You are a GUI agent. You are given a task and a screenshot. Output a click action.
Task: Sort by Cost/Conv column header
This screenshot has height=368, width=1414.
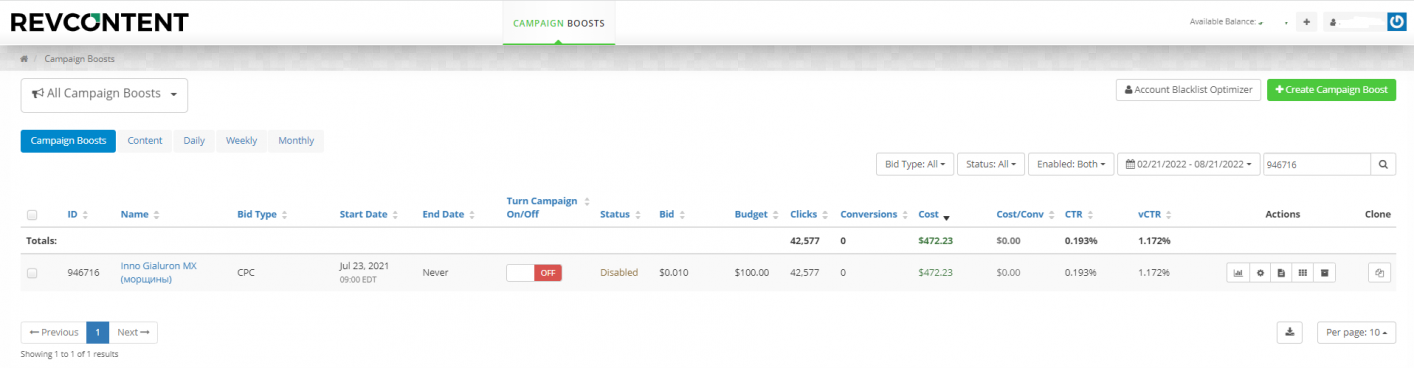1025,214
